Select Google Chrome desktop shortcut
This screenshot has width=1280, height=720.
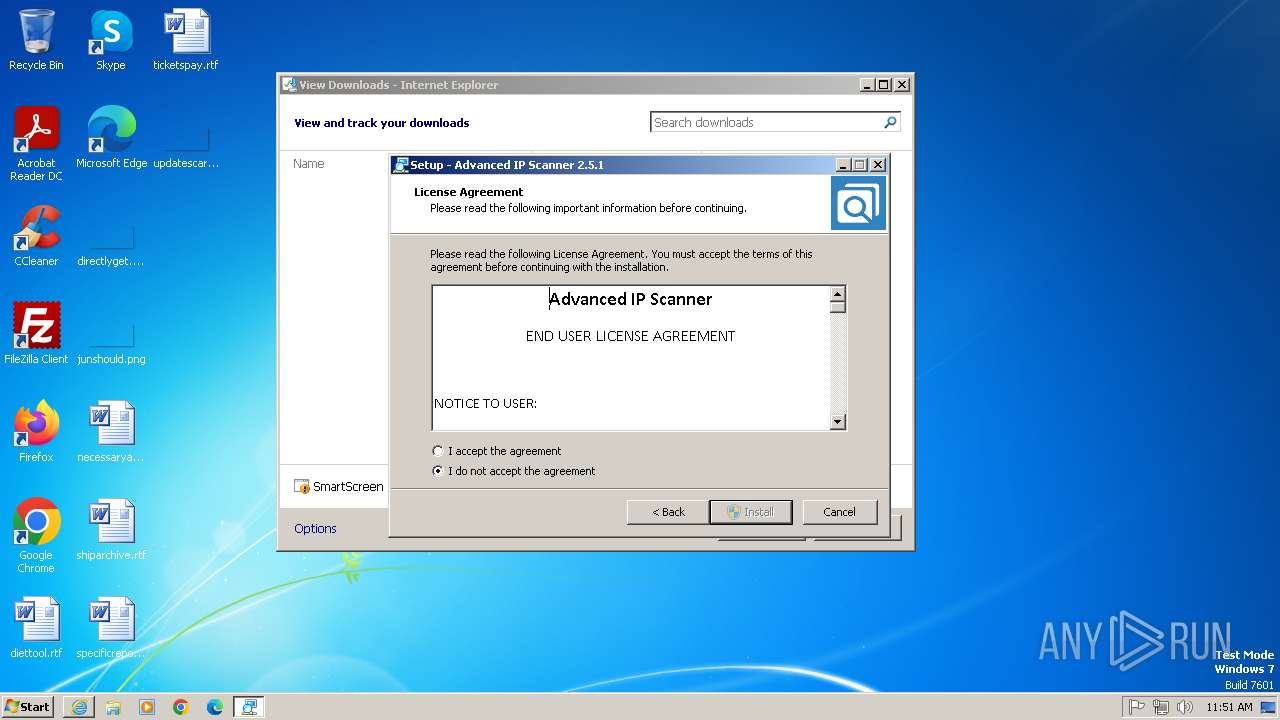[36, 536]
